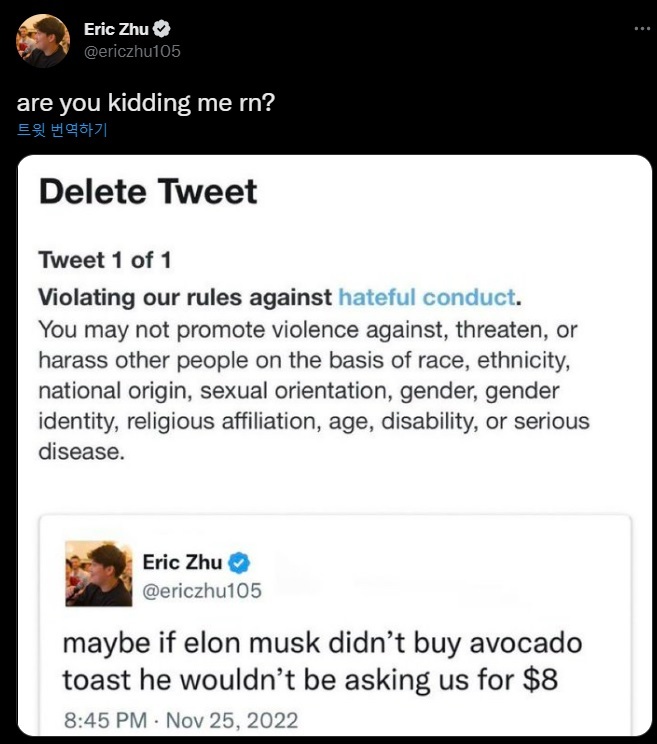657x744 pixels.
Task: Click Eric Zhu's avatar at the top
Action: pos(42,40)
